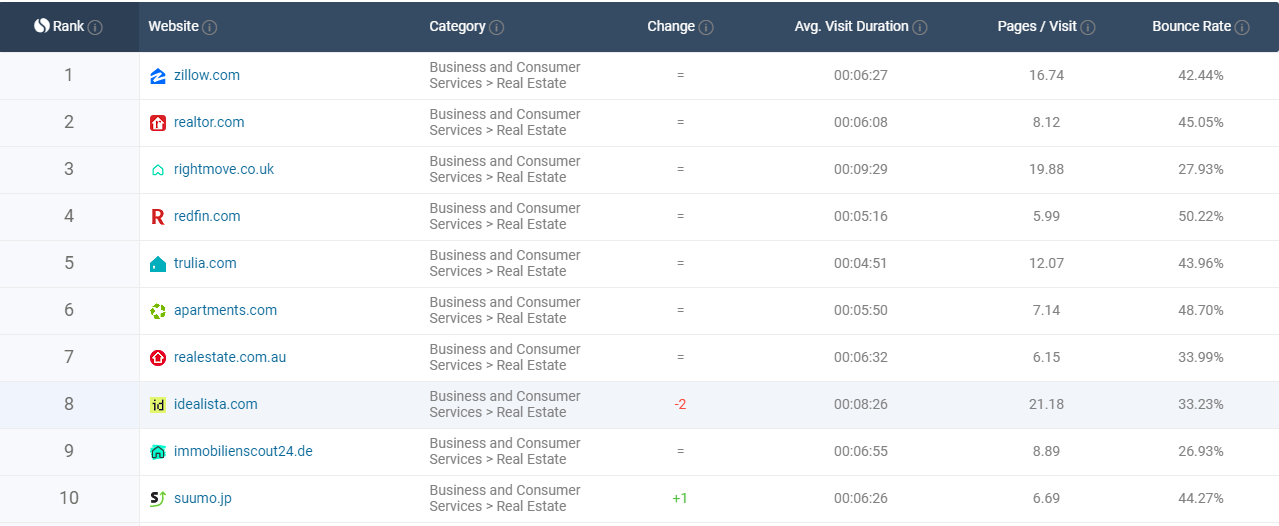Open info icon beside Pages / Visit

point(1088,27)
